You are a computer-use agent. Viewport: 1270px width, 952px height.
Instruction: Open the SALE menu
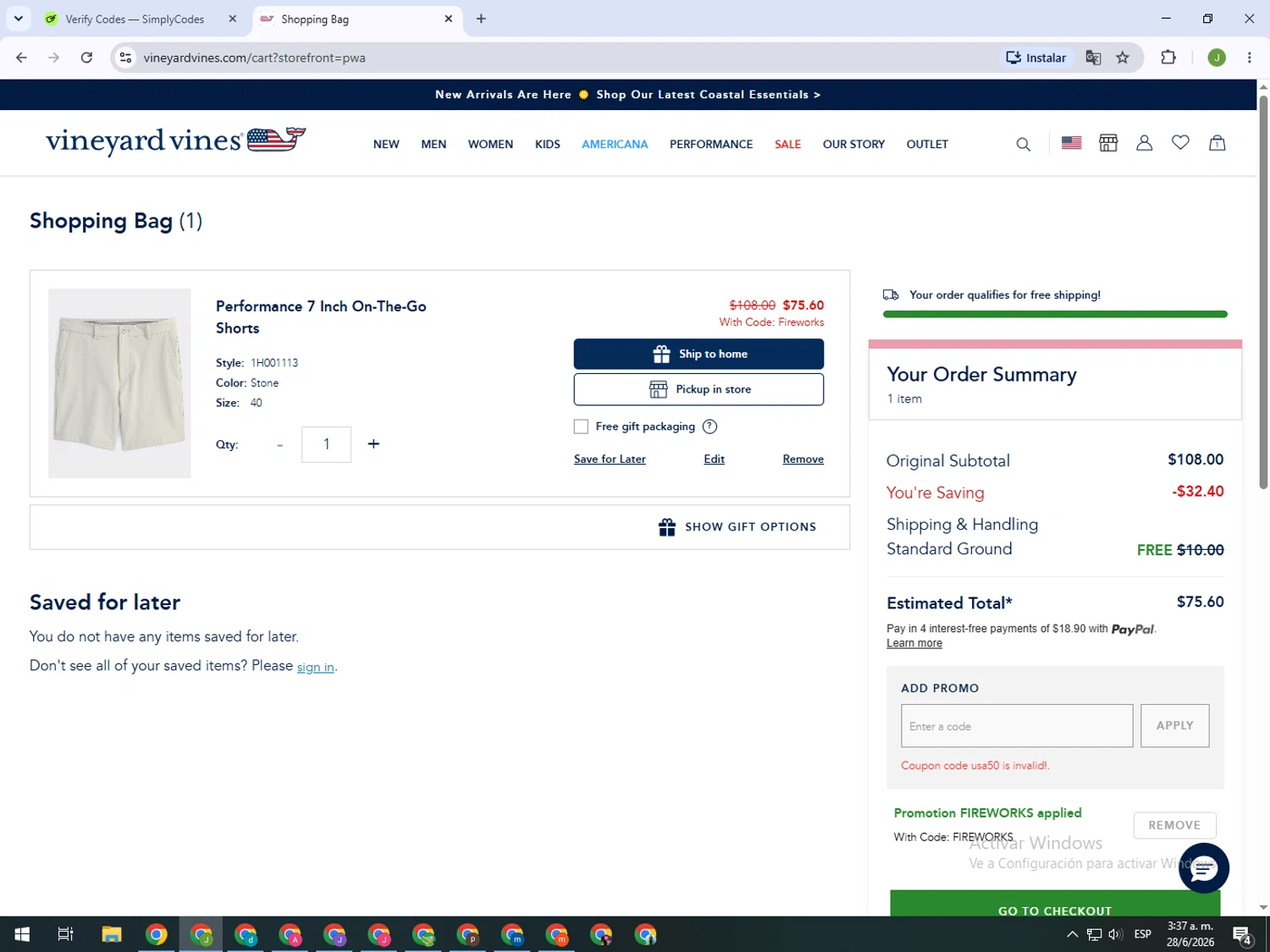tap(787, 144)
